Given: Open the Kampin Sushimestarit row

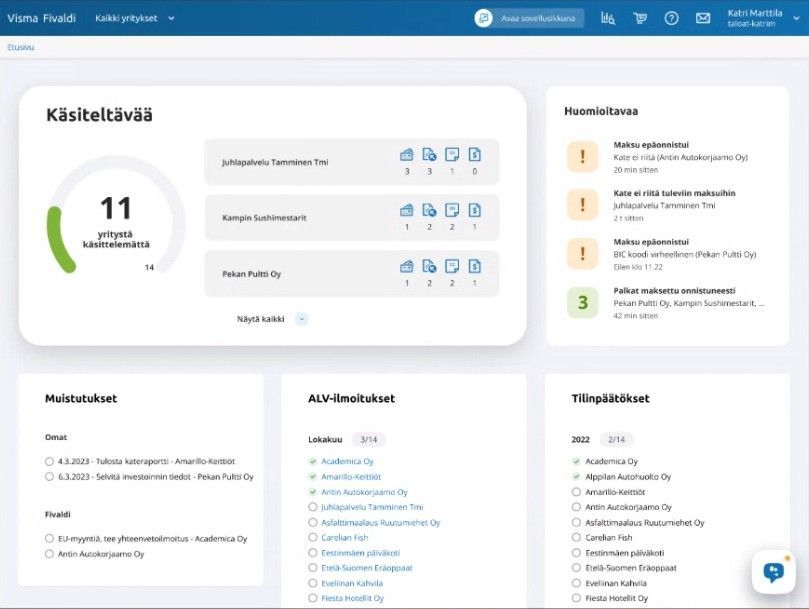Looking at the screenshot, I should [x=352, y=218].
